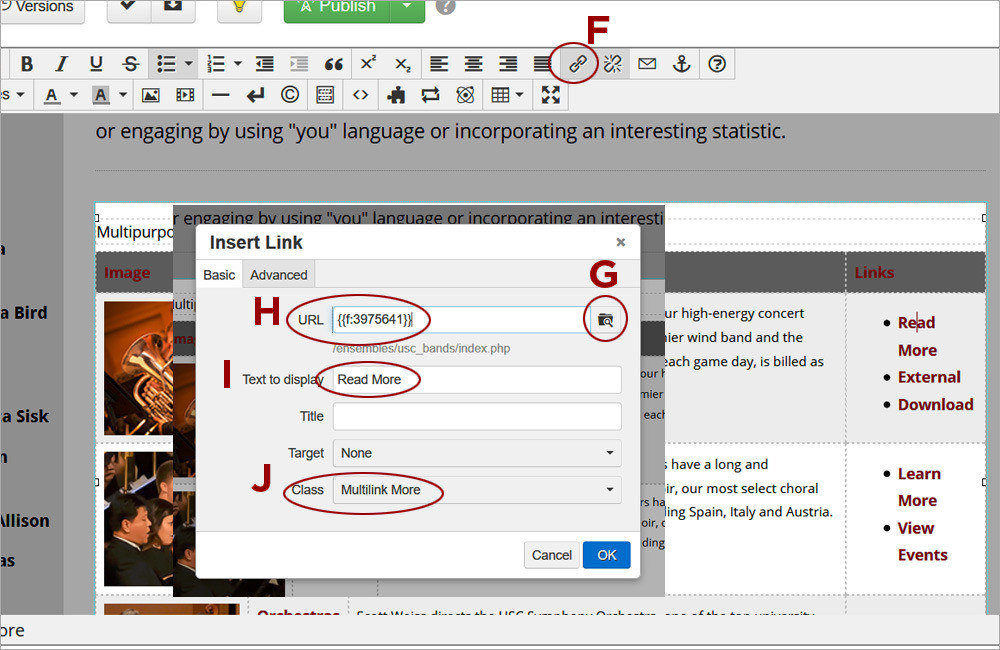
Task: Click the Insert/Edit Link chain icon
Action: pos(578,64)
